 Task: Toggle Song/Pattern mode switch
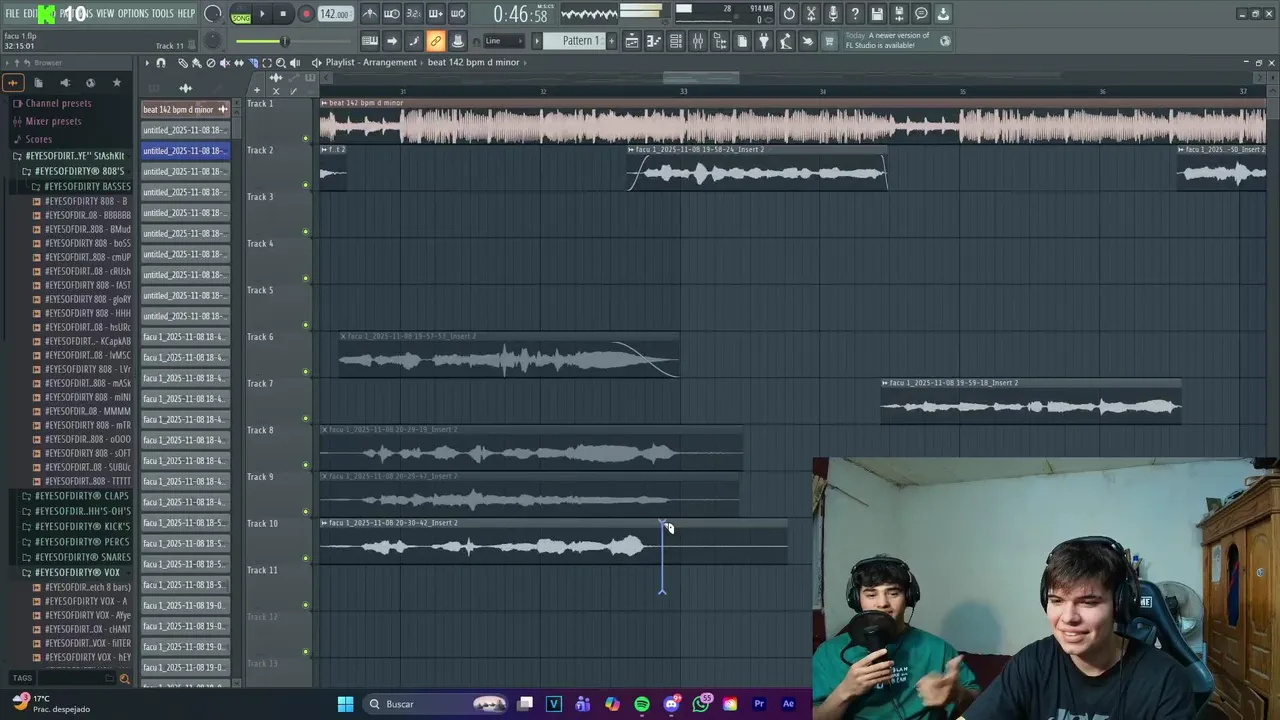(x=241, y=14)
